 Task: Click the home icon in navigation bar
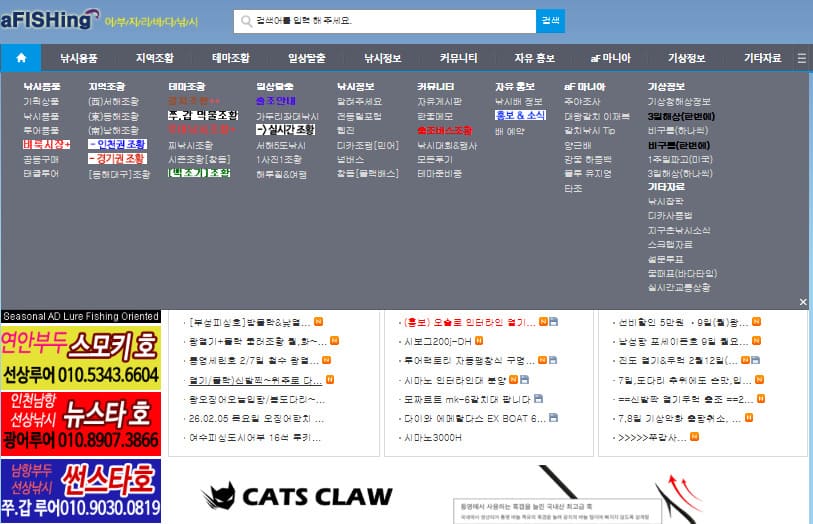point(21,58)
